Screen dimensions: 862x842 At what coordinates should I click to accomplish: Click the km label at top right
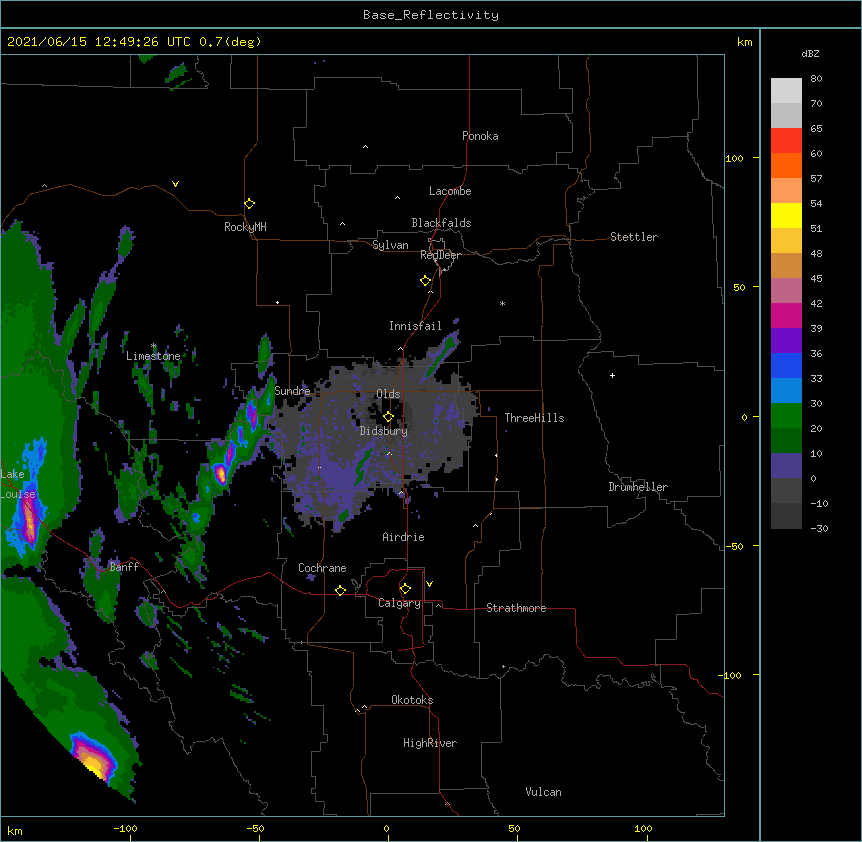click(x=744, y=42)
